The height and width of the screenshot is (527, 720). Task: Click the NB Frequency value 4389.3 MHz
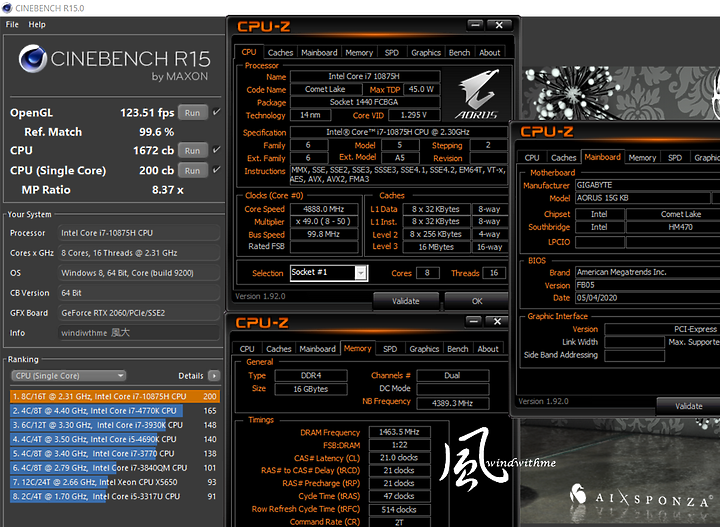coord(452,404)
